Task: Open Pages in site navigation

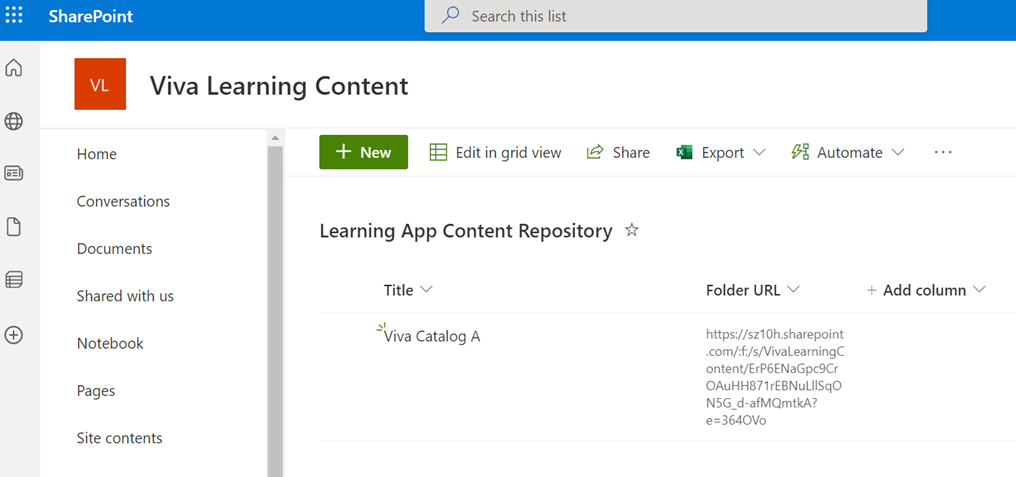Action: [96, 391]
